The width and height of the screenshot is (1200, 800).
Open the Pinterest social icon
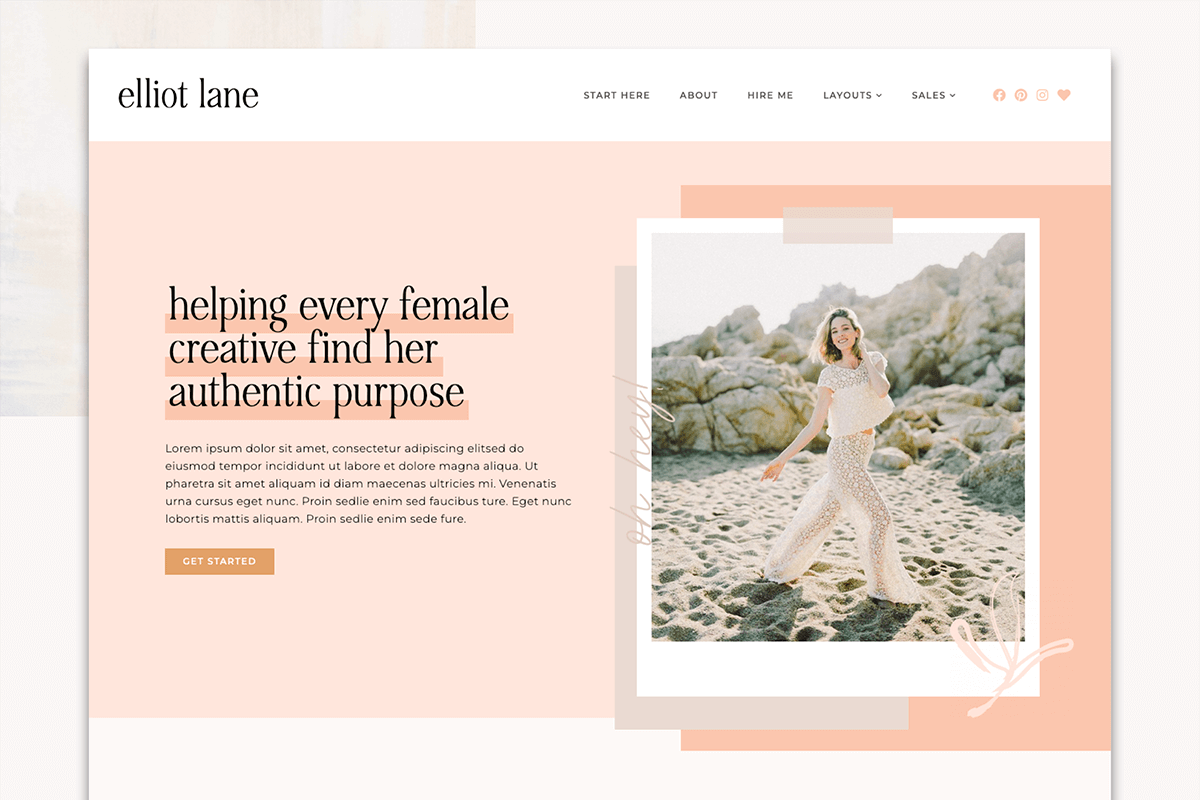pyautogui.click(x=1021, y=95)
